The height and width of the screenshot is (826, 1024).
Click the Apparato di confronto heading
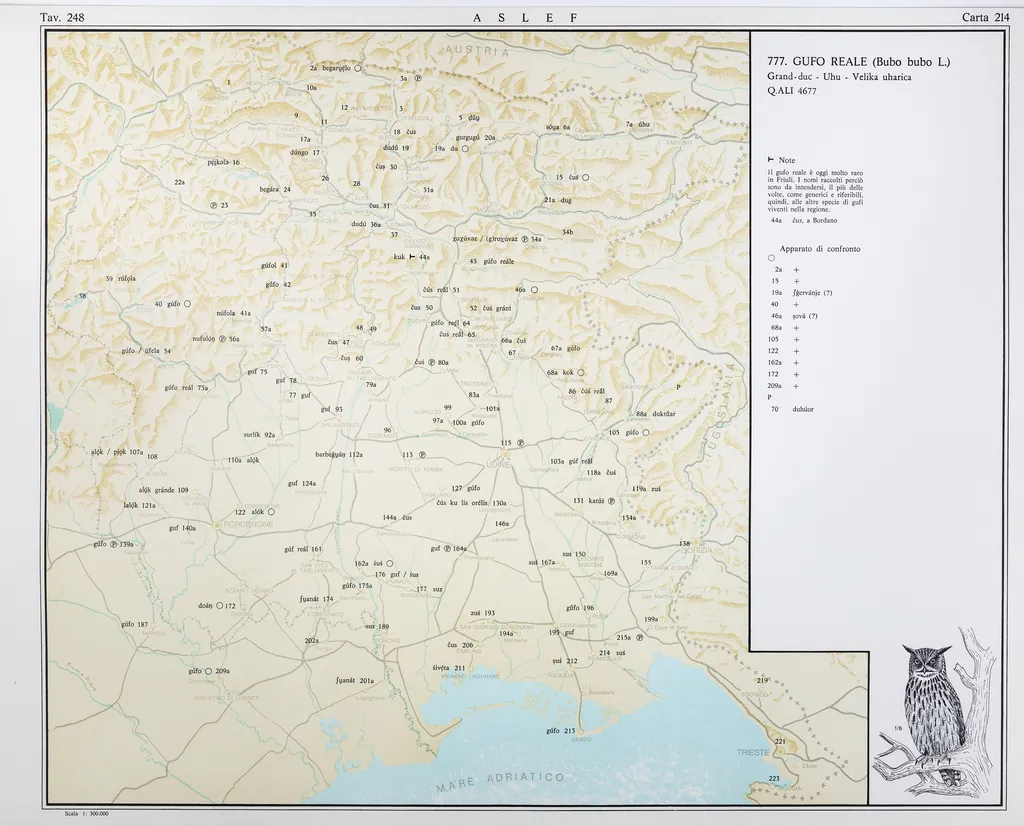pyautogui.click(x=820, y=248)
